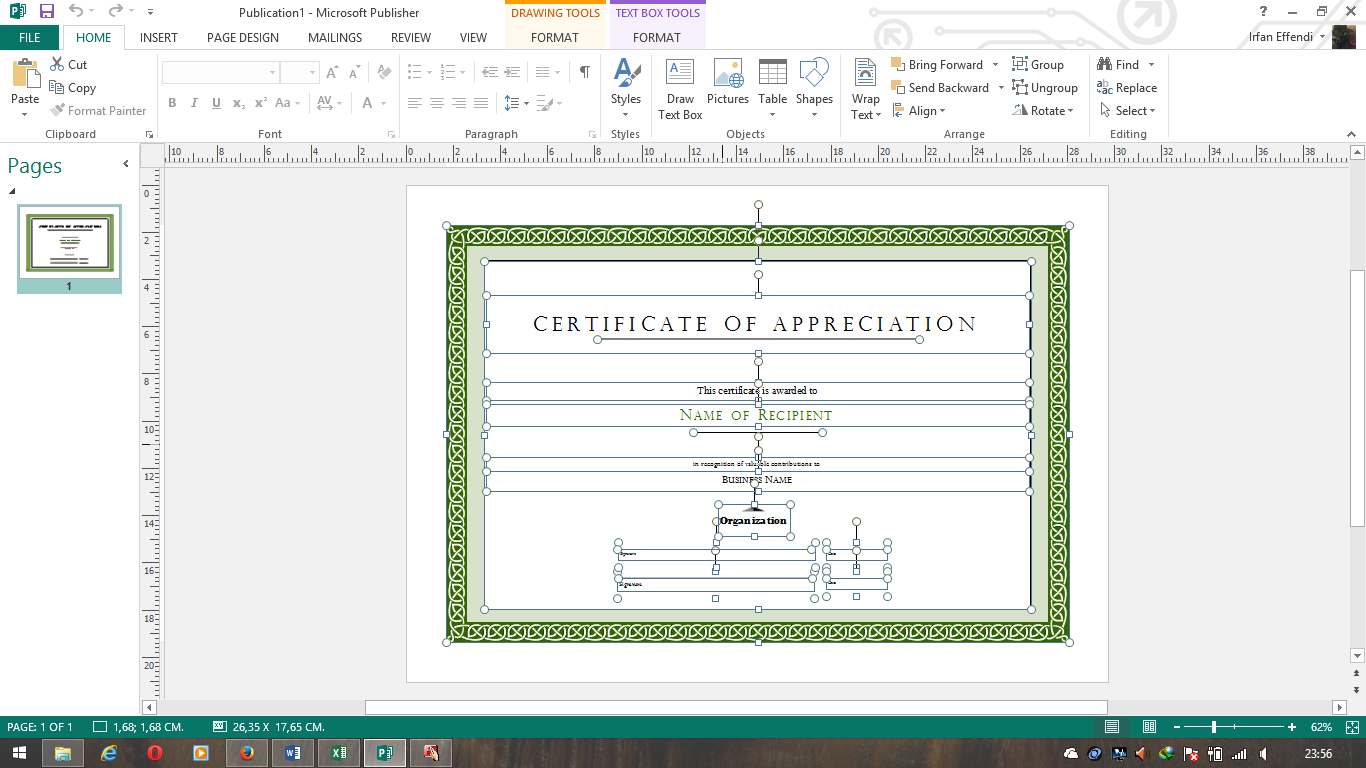Open Excel from the Windows taskbar

pos(339,753)
